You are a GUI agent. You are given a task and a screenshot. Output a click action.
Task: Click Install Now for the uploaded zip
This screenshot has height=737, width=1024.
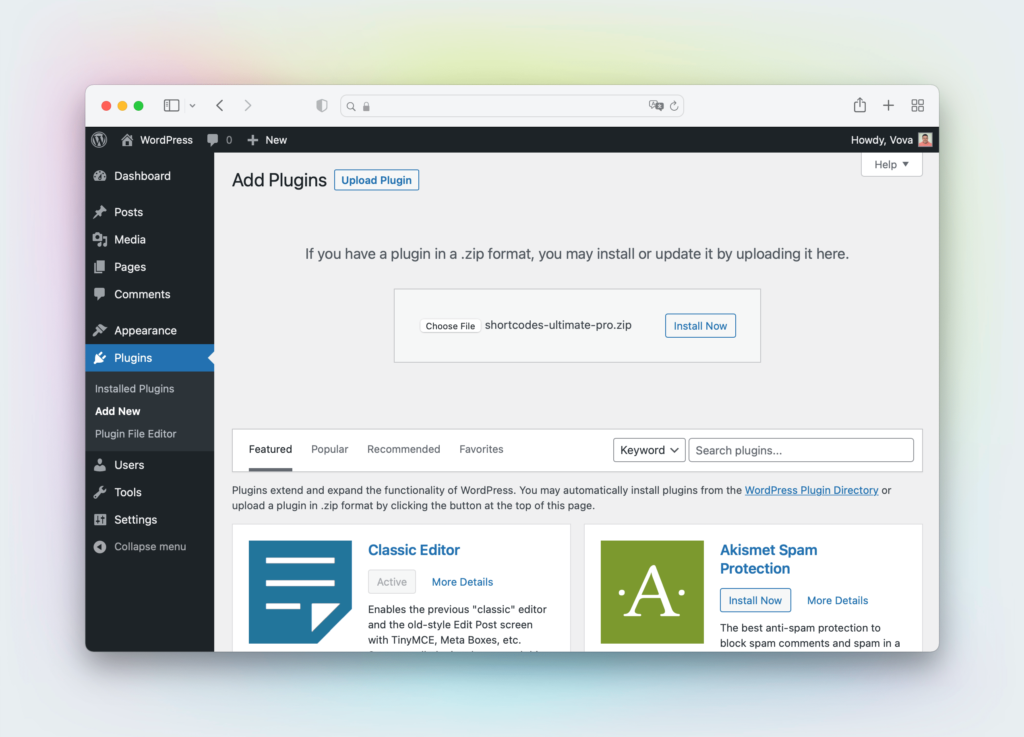coord(700,326)
